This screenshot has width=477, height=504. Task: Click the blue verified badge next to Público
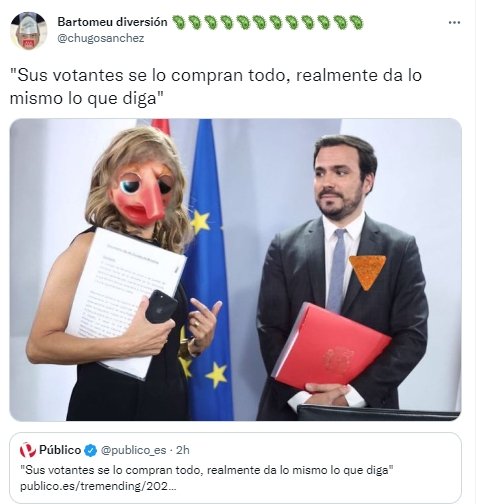[x=90, y=450]
